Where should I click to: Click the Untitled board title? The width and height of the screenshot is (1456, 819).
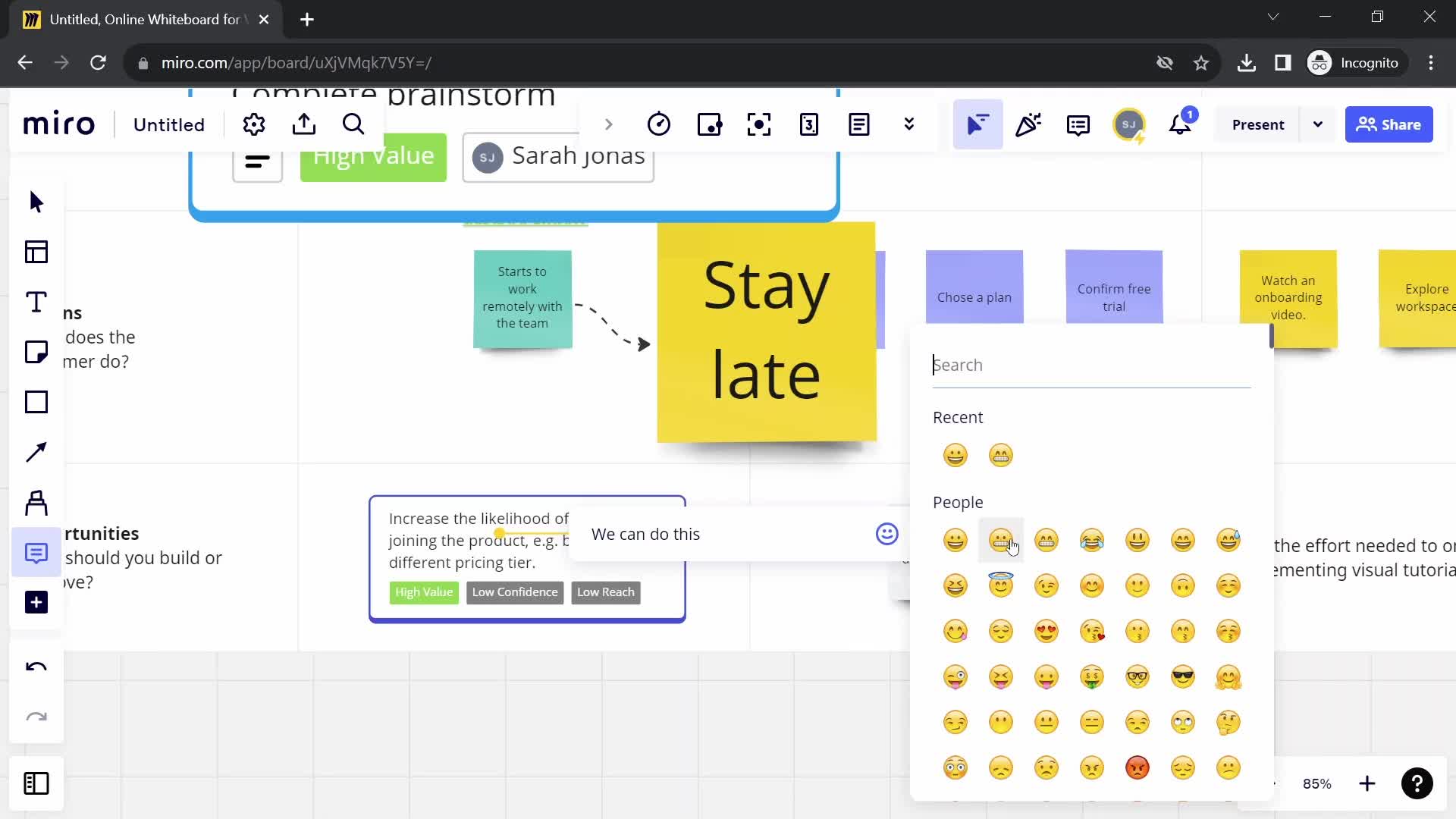pos(169,124)
